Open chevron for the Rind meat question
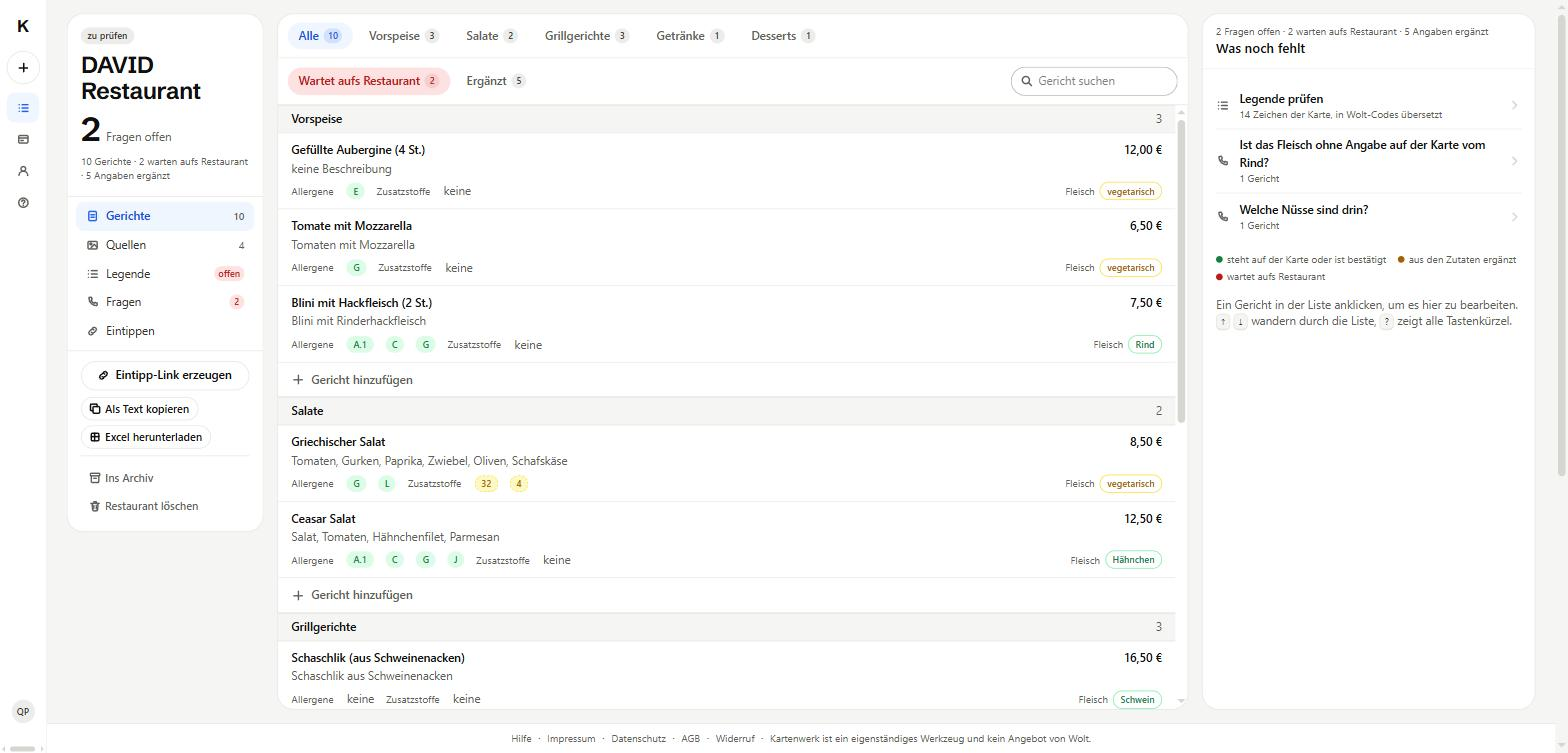This screenshot has width=1568, height=753. tap(1514, 161)
